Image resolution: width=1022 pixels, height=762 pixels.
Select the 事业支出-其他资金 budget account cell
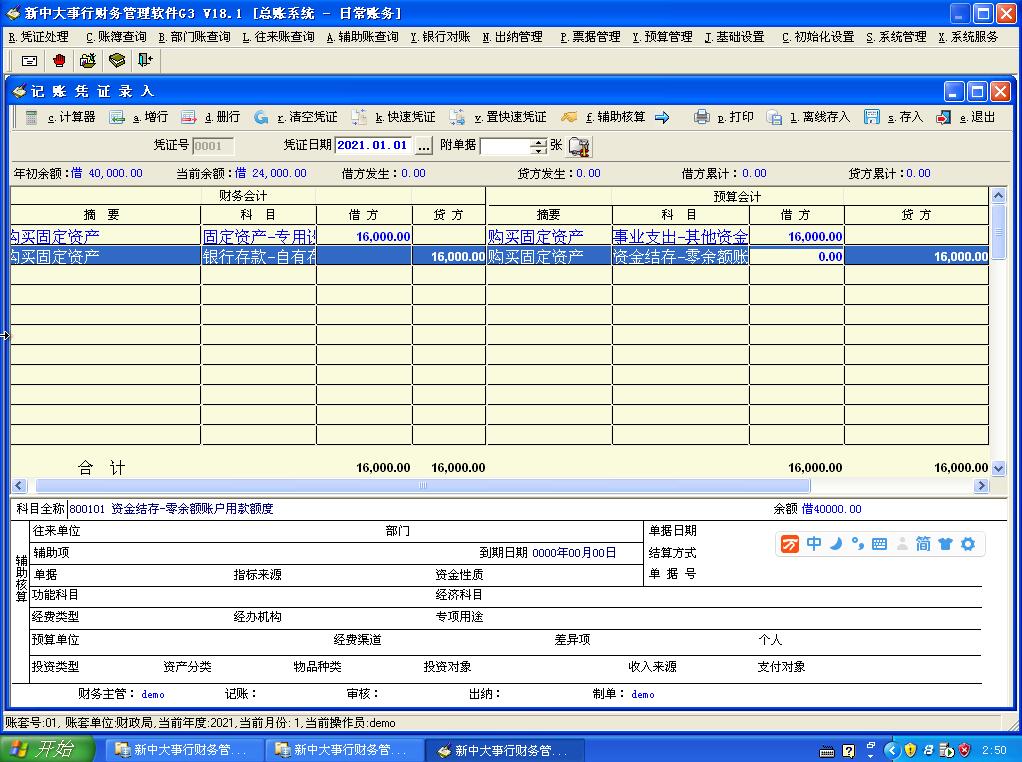pos(680,236)
